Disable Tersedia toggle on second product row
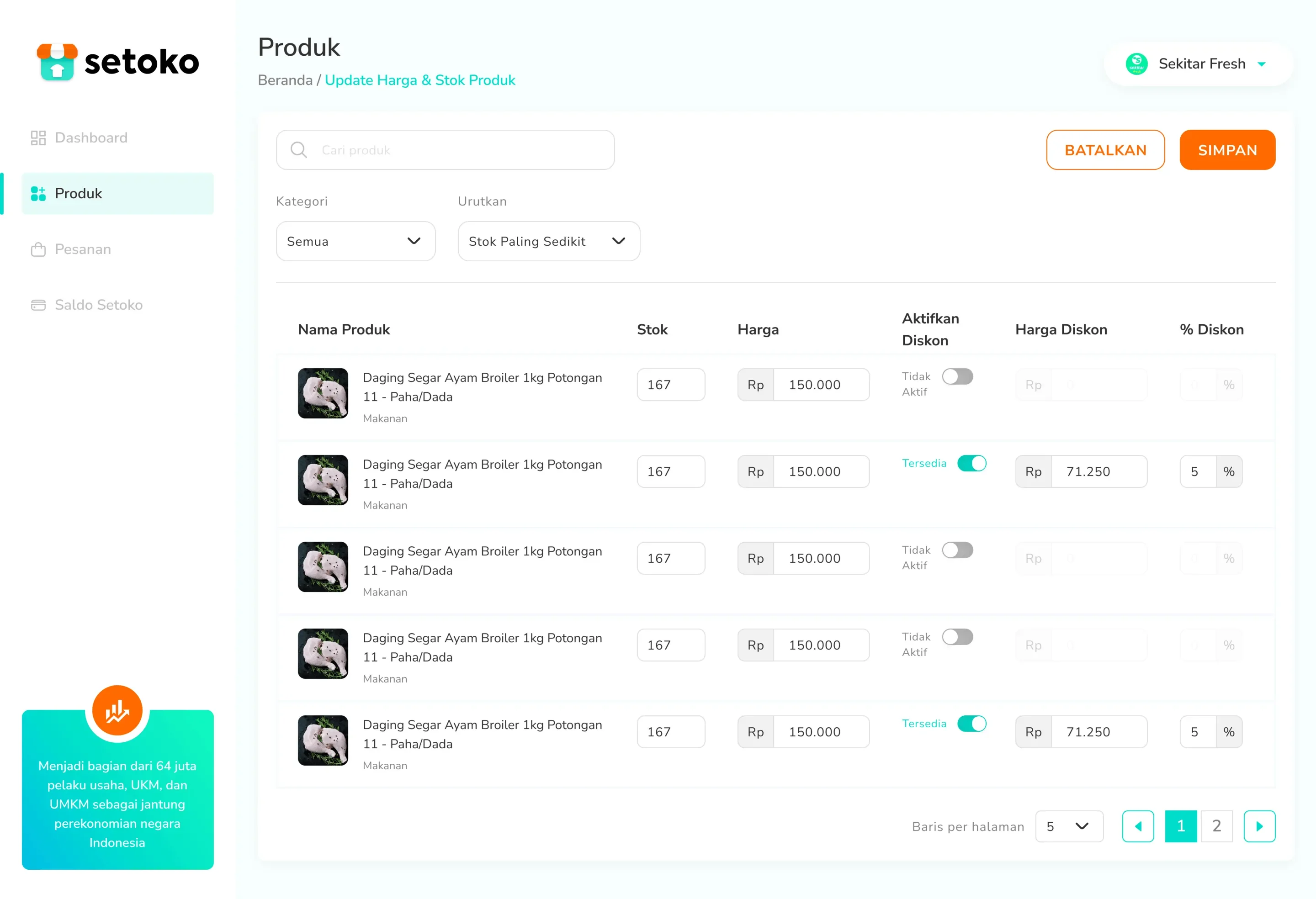This screenshot has width=1316, height=899. [x=971, y=463]
